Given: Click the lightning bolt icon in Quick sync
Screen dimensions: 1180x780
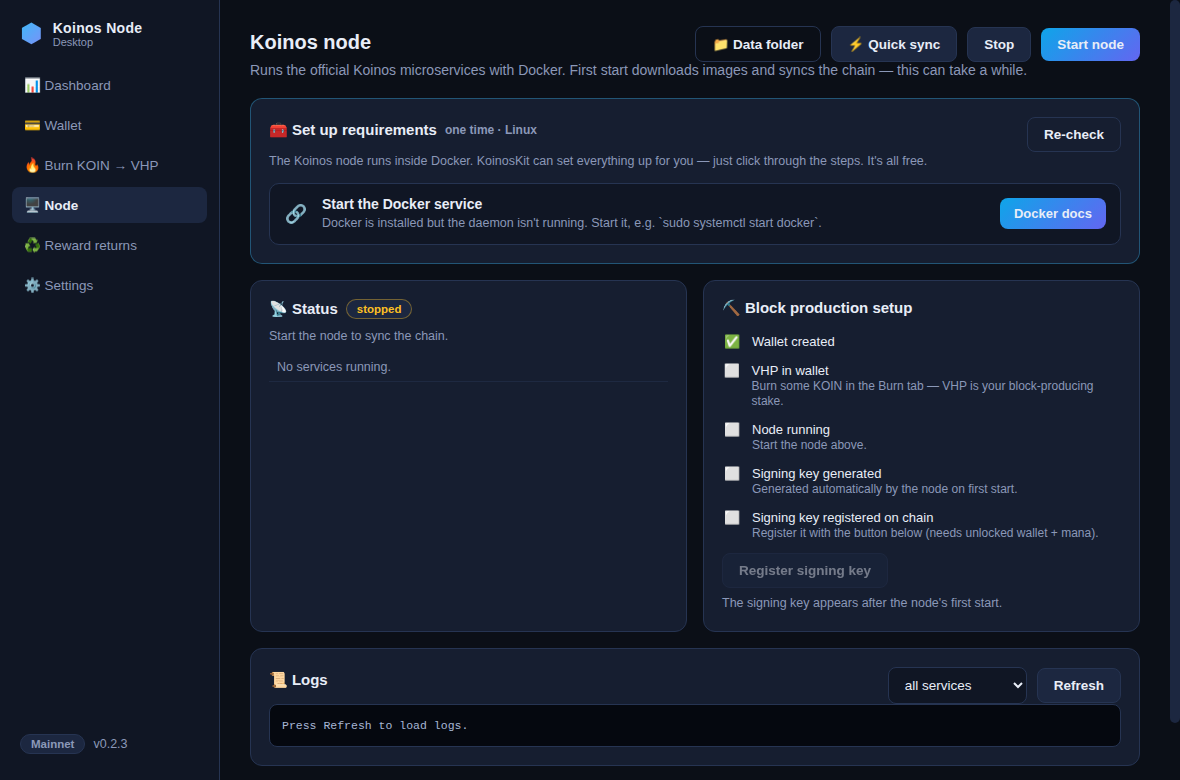Looking at the screenshot, I should [856, 44].
